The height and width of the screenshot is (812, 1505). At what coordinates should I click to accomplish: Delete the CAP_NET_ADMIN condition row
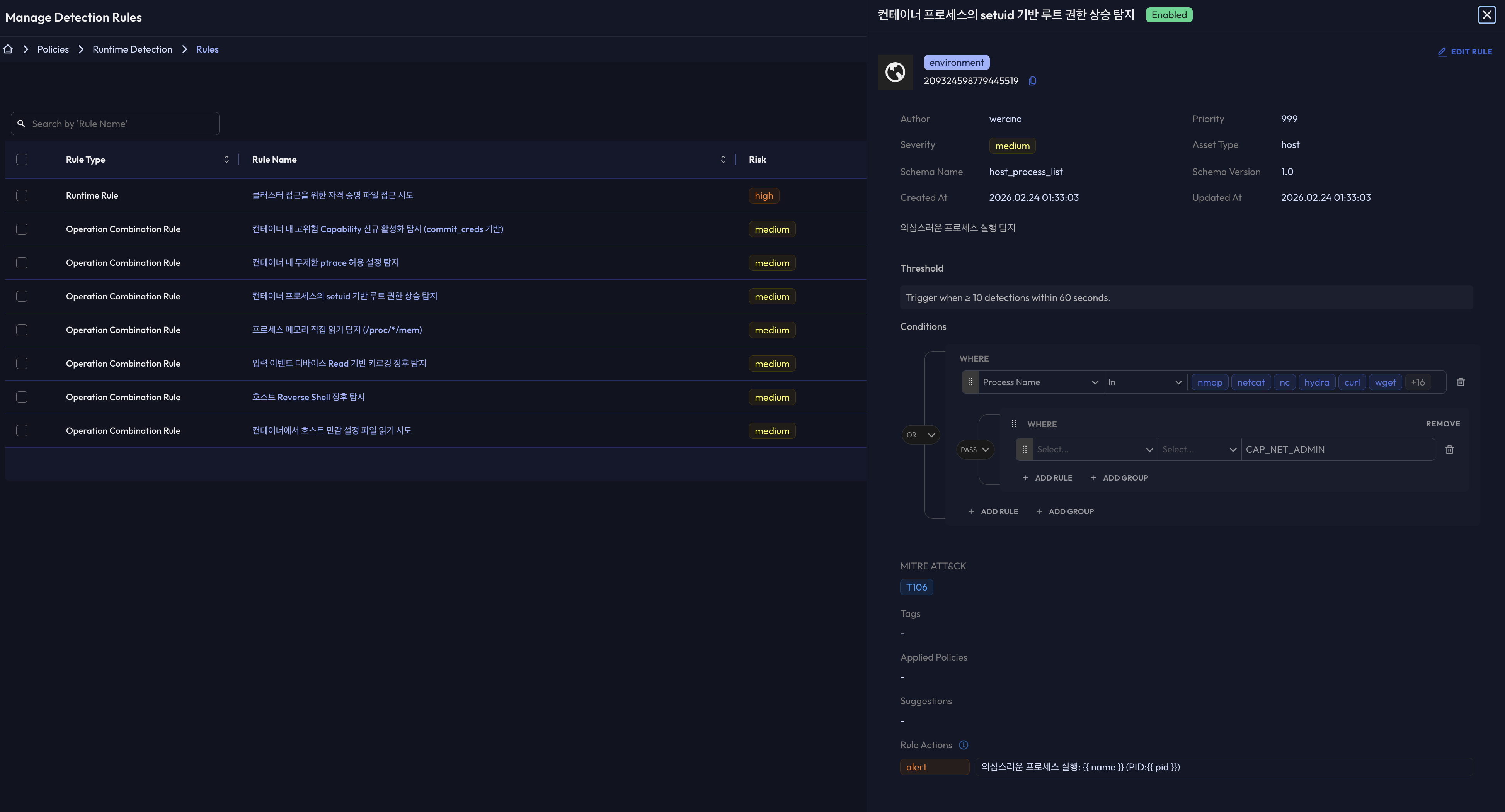click(x=1449, y=450)
